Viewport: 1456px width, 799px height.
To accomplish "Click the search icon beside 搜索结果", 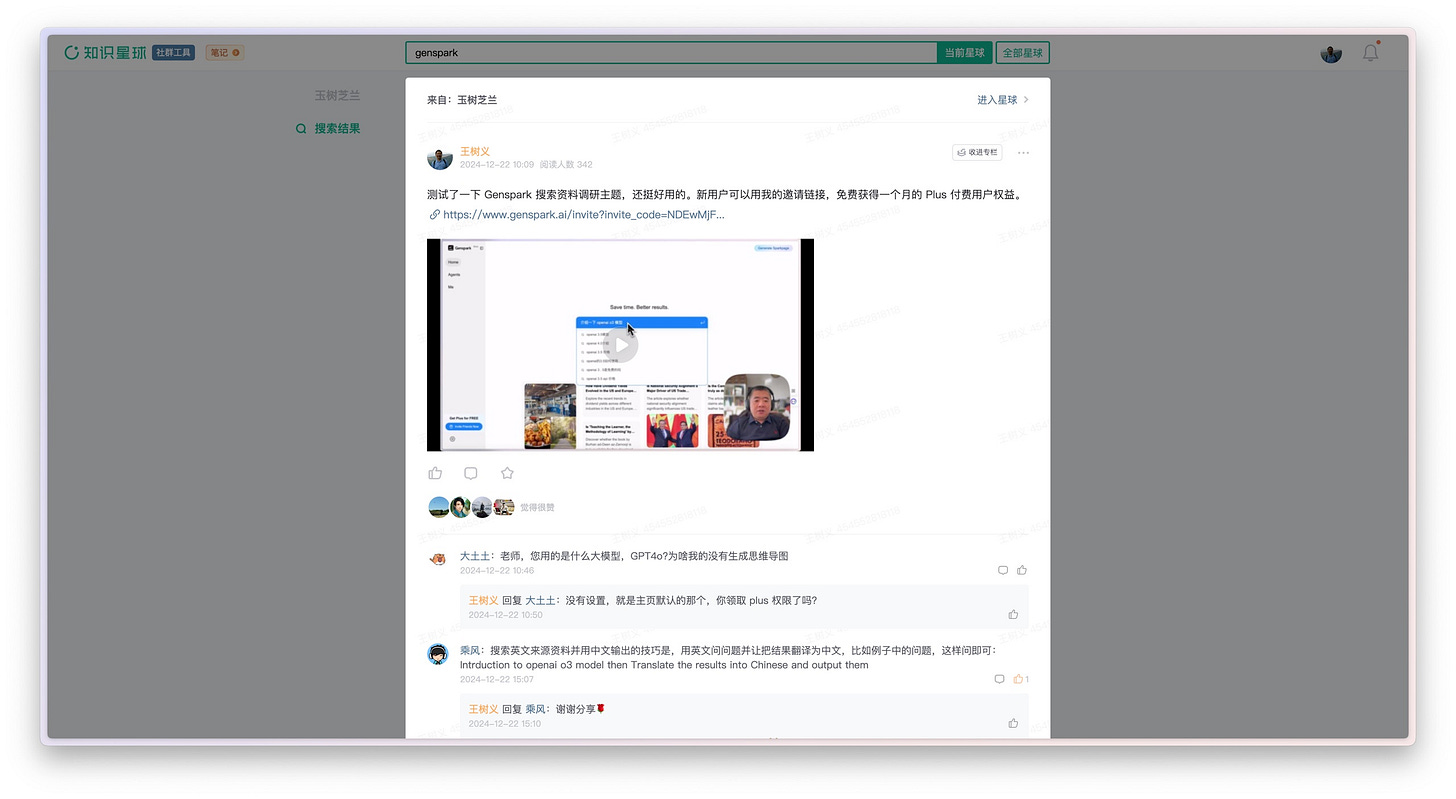I will coord(301,129).
